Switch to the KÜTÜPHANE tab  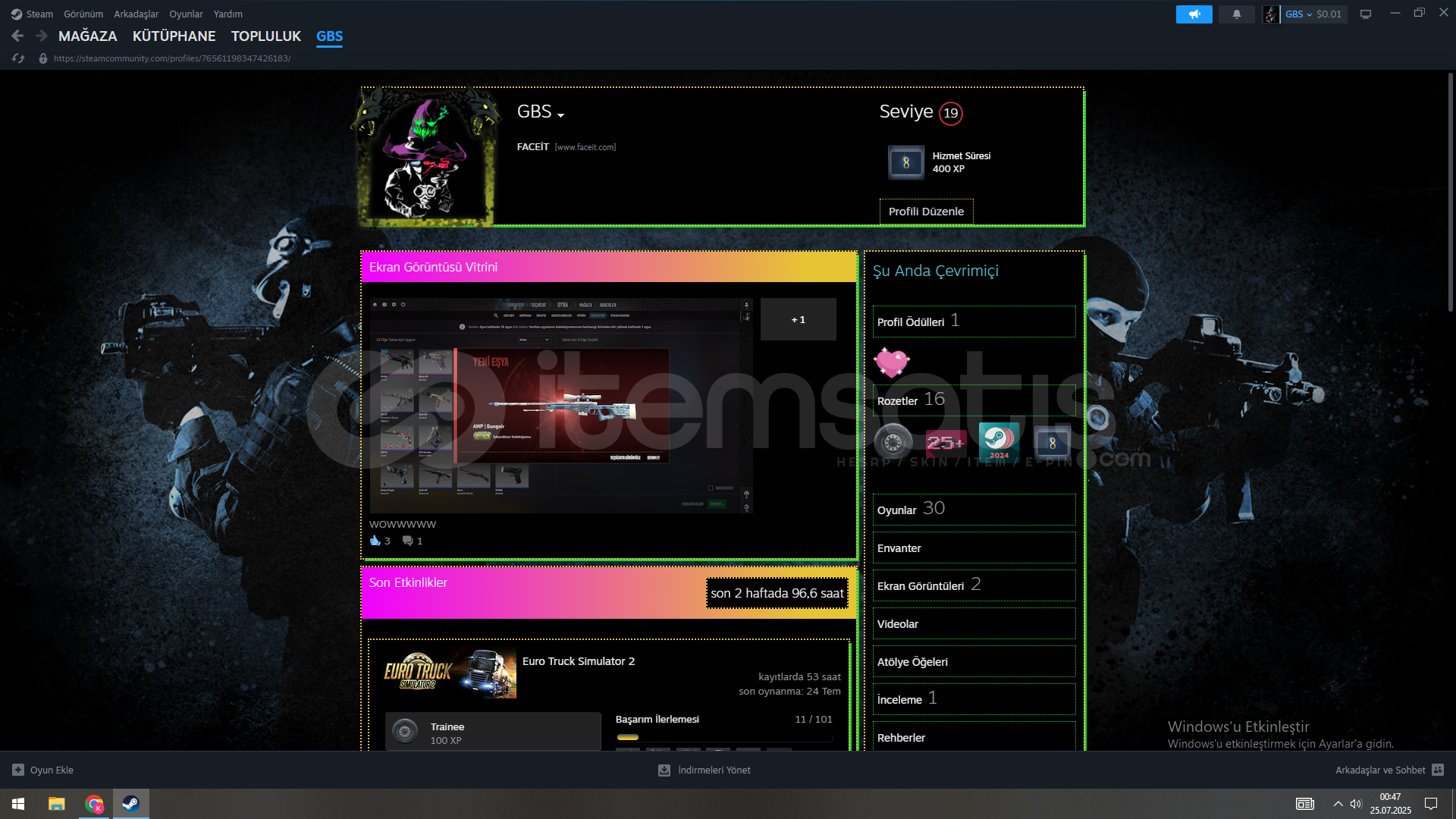pyautogui.click(x=174, y=36)
